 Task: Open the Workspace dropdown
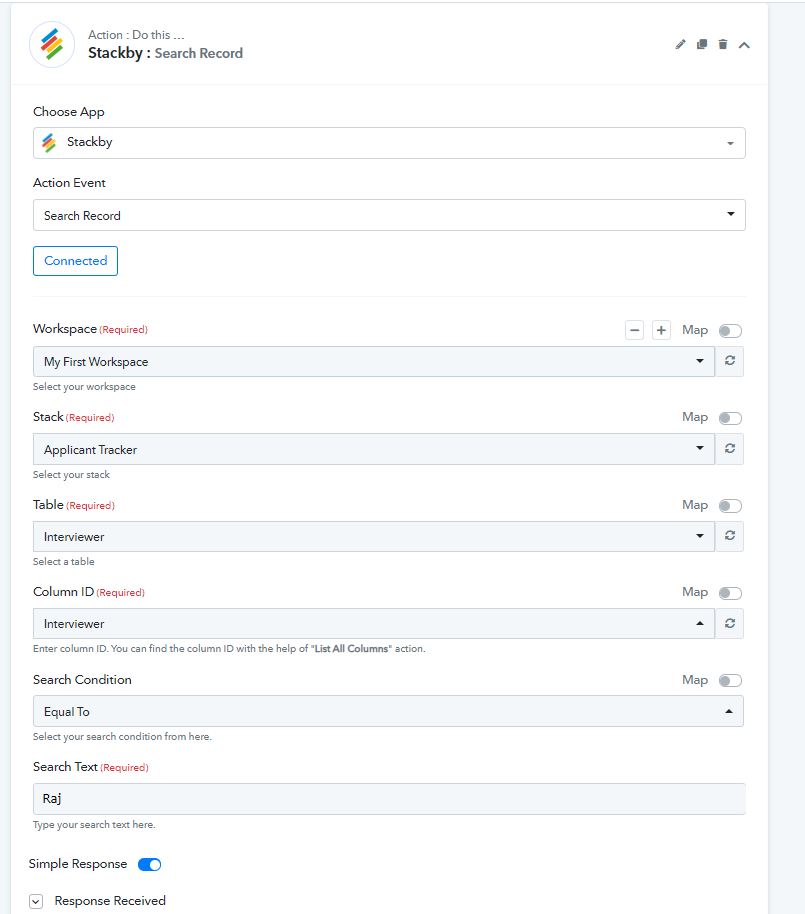click(374, 361)
